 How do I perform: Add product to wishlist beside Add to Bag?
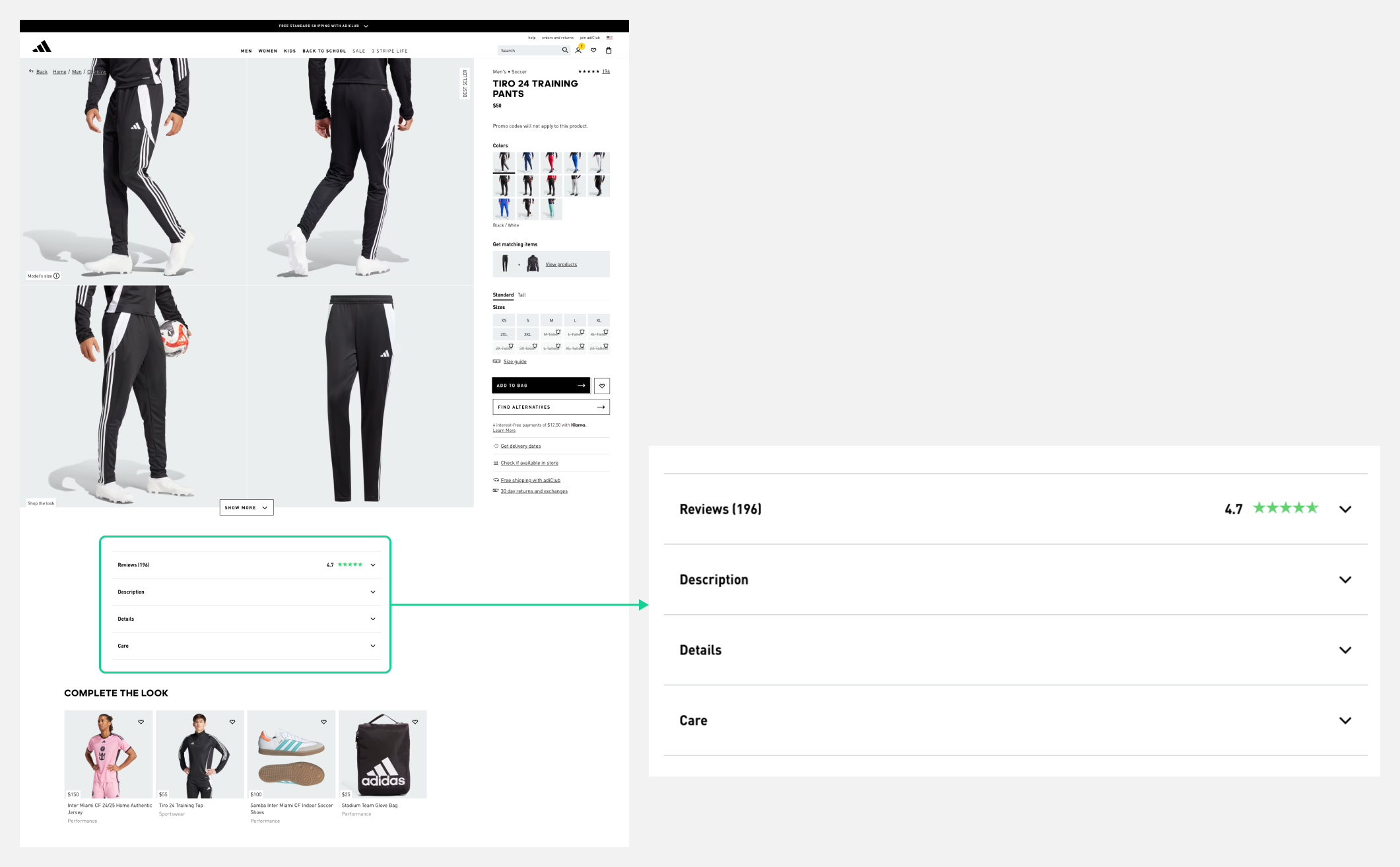(x=602, y=386)
